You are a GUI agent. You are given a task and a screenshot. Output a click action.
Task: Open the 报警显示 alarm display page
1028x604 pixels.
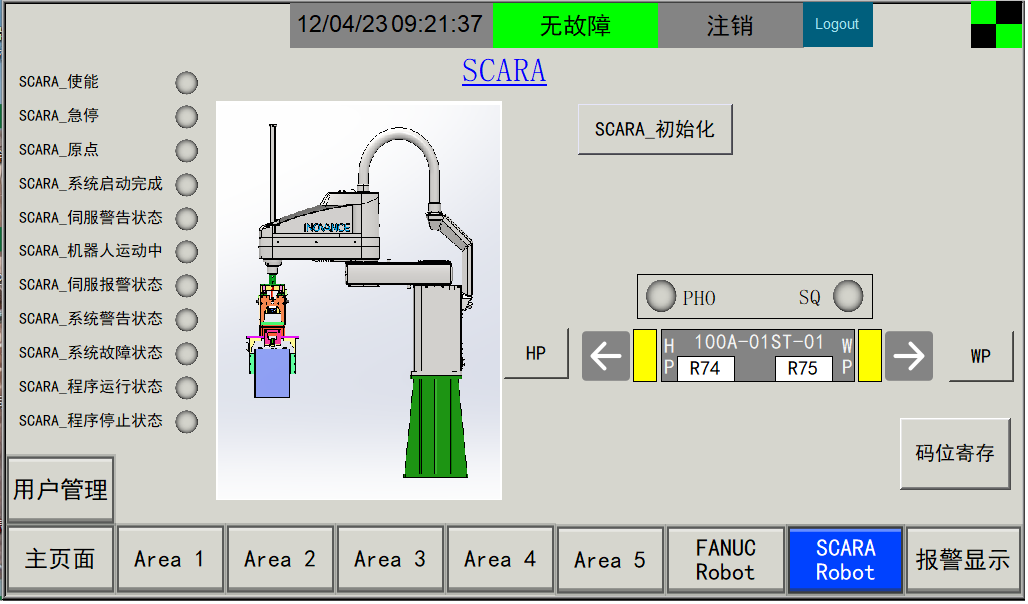pos(962,560)
